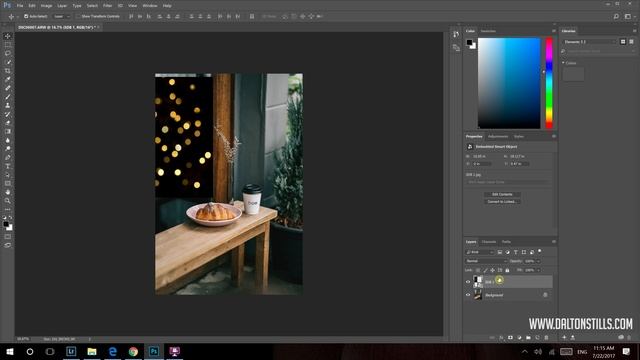Toggle lock all padlock icon

coord(507,270)
